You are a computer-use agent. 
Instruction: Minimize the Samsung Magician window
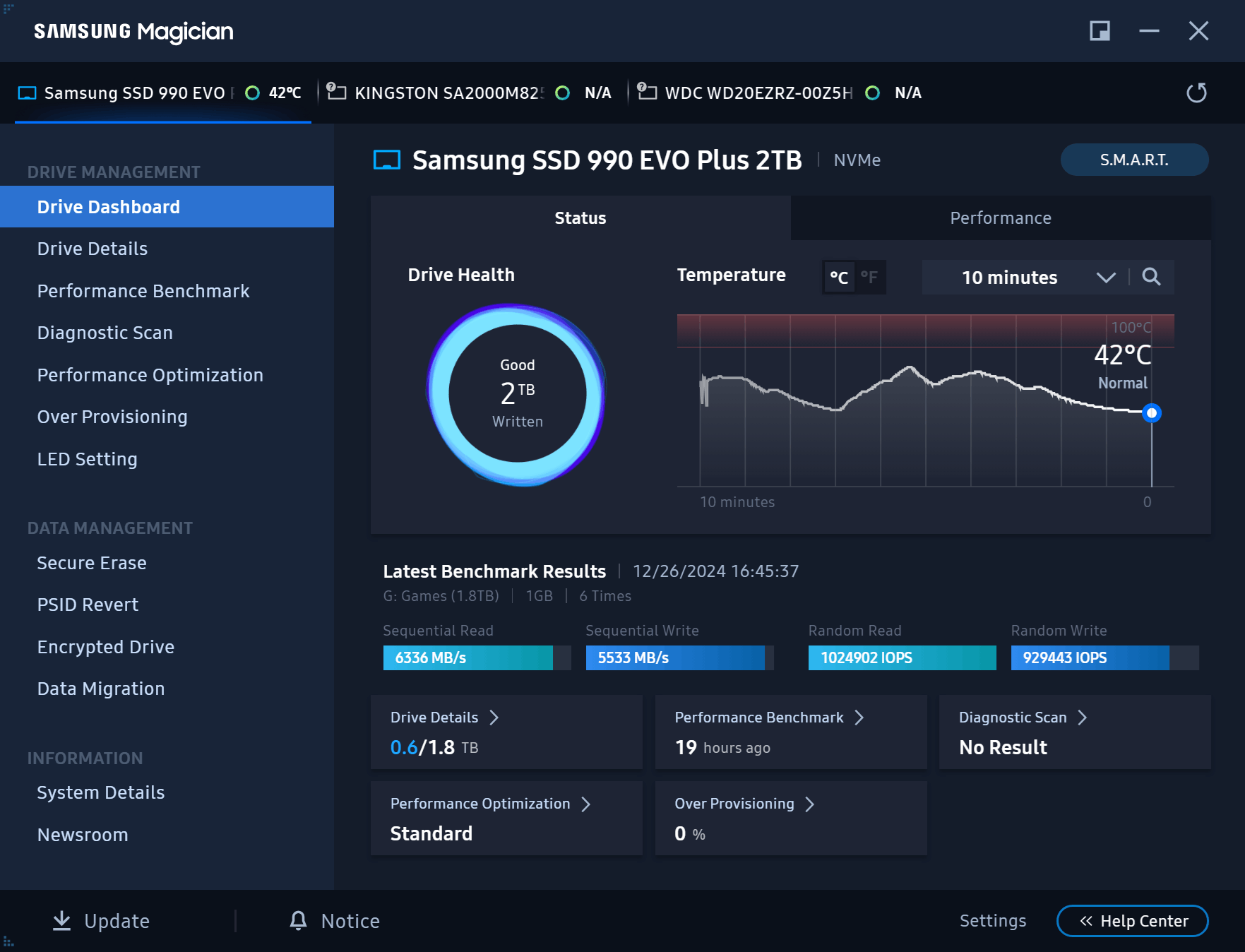click(x=1149, y=31)
